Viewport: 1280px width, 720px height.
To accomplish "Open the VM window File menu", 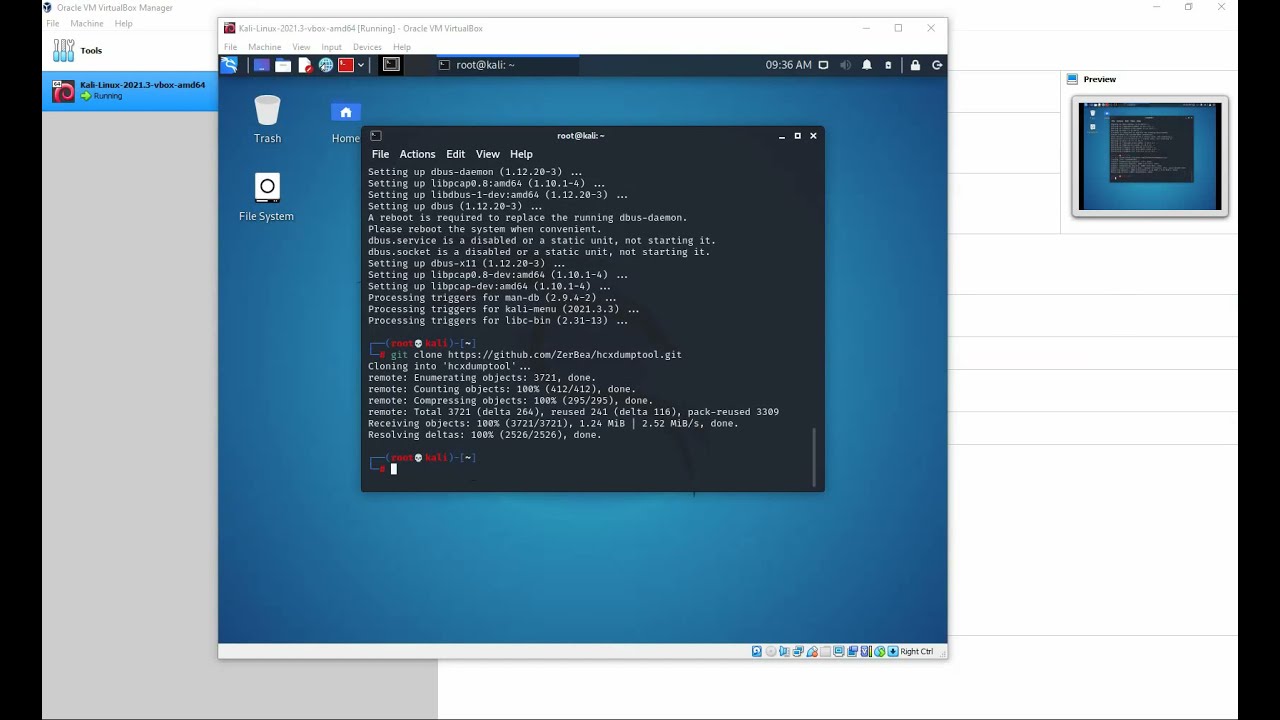I will coord(230,47).
